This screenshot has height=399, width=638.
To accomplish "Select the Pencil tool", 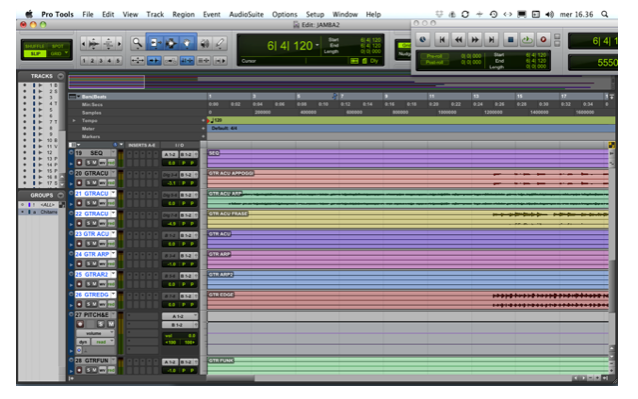I will tap(220, 43).
